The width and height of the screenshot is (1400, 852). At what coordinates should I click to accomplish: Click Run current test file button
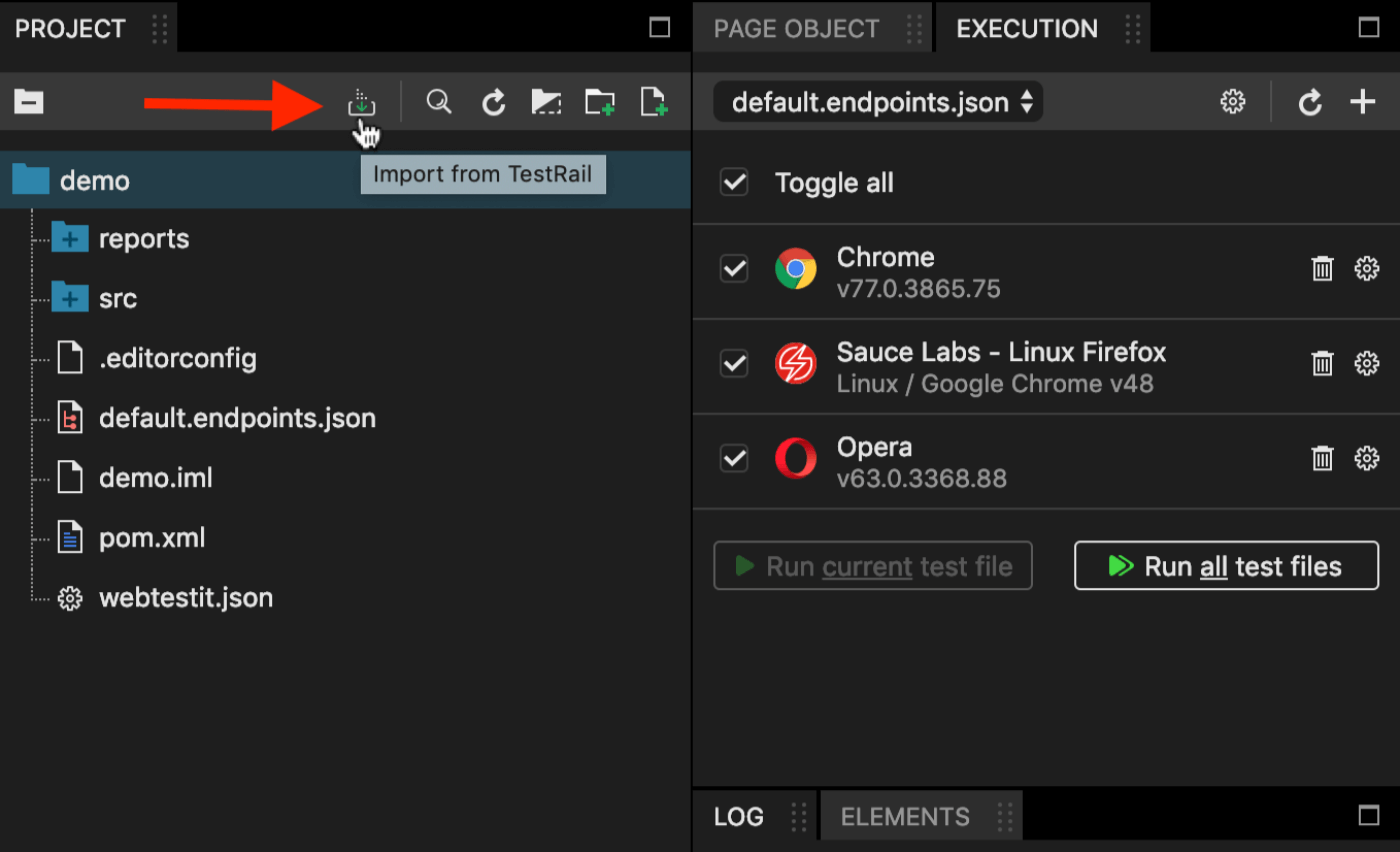pos(873,566)
